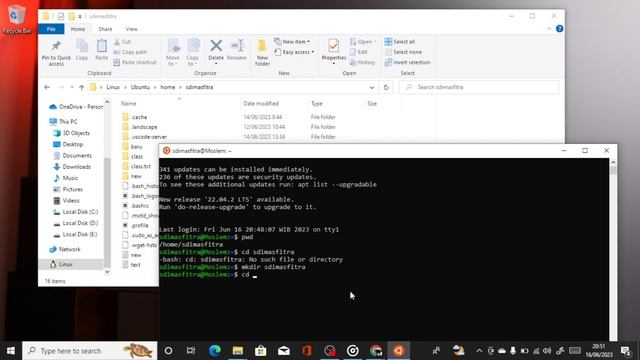The image size is (640, 360).
Task: Click the Edit command in Open group
Action: (x=359, y=52)
